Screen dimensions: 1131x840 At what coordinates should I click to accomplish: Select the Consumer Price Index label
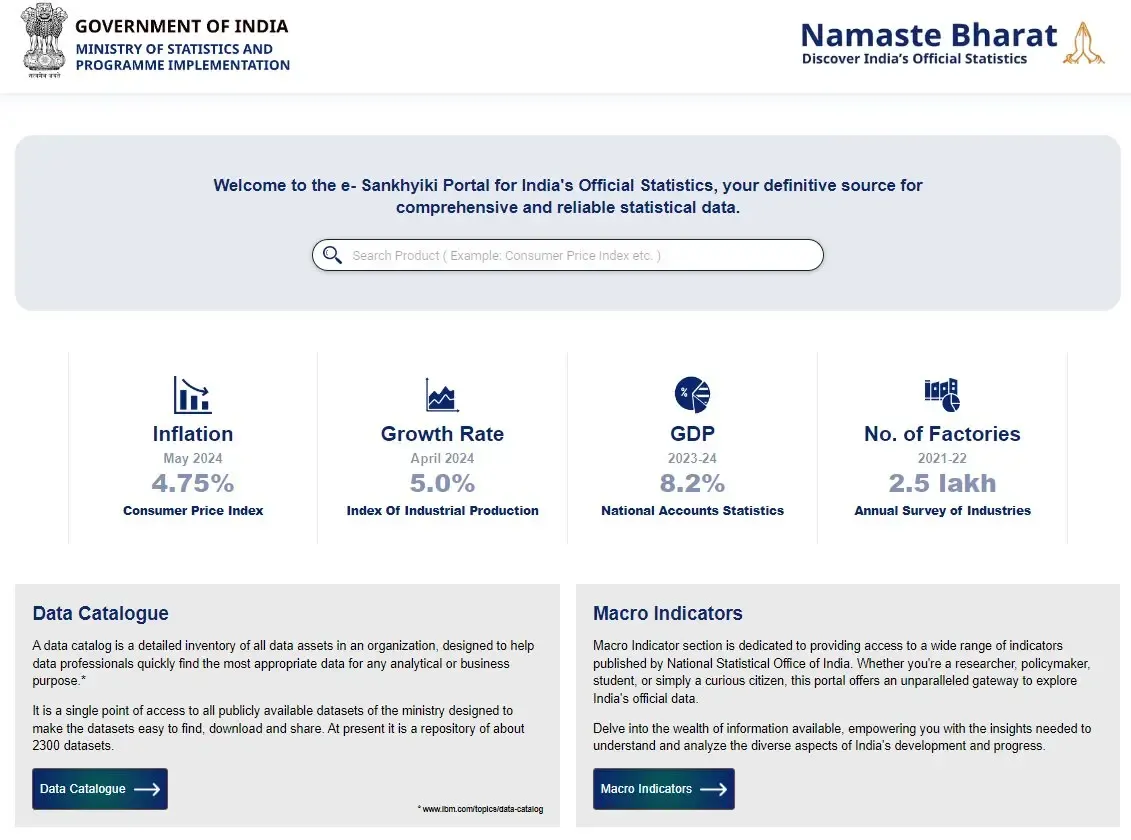point(192,510)
